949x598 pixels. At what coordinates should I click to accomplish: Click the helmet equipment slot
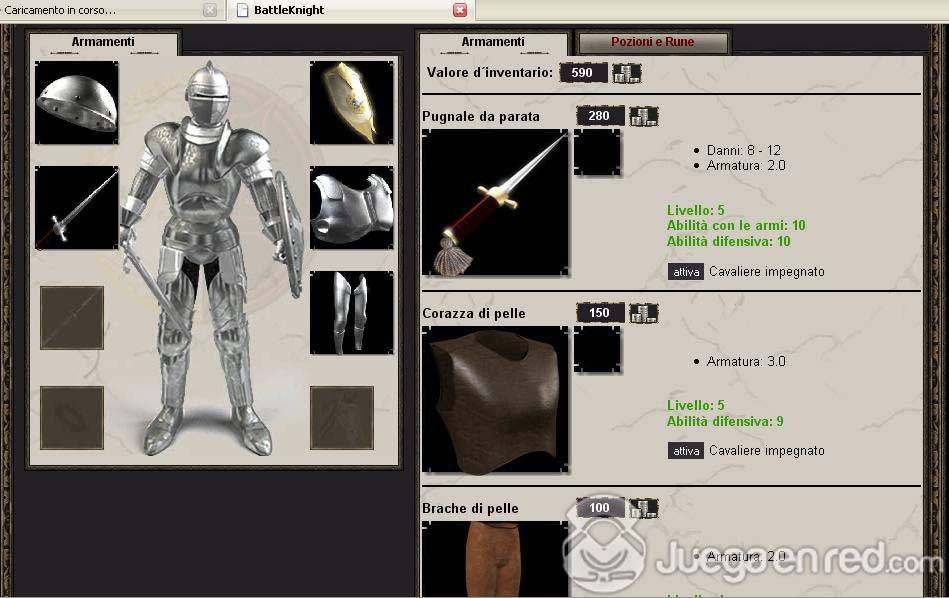point(76,103)
